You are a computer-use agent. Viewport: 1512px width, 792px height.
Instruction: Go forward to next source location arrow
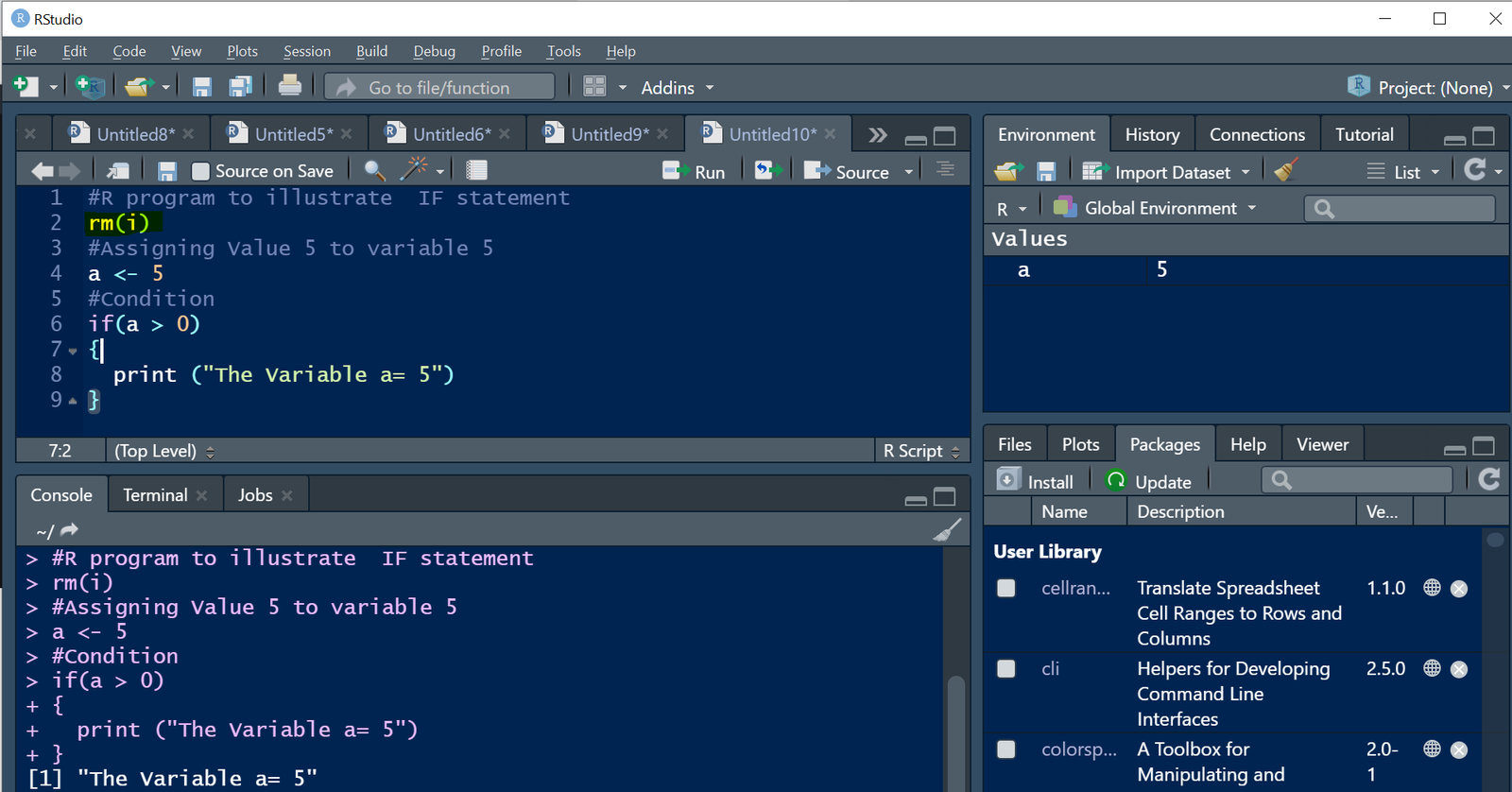(x=70, y=171)
